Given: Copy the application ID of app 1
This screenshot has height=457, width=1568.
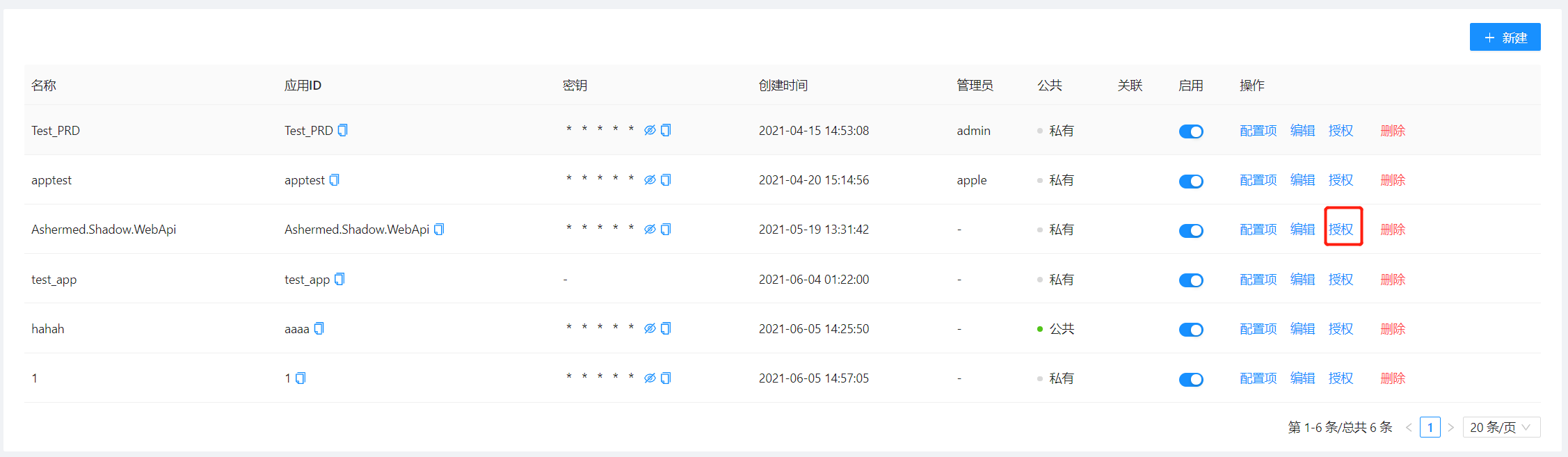Looking at the screenshot, I should tap(301, 378).
